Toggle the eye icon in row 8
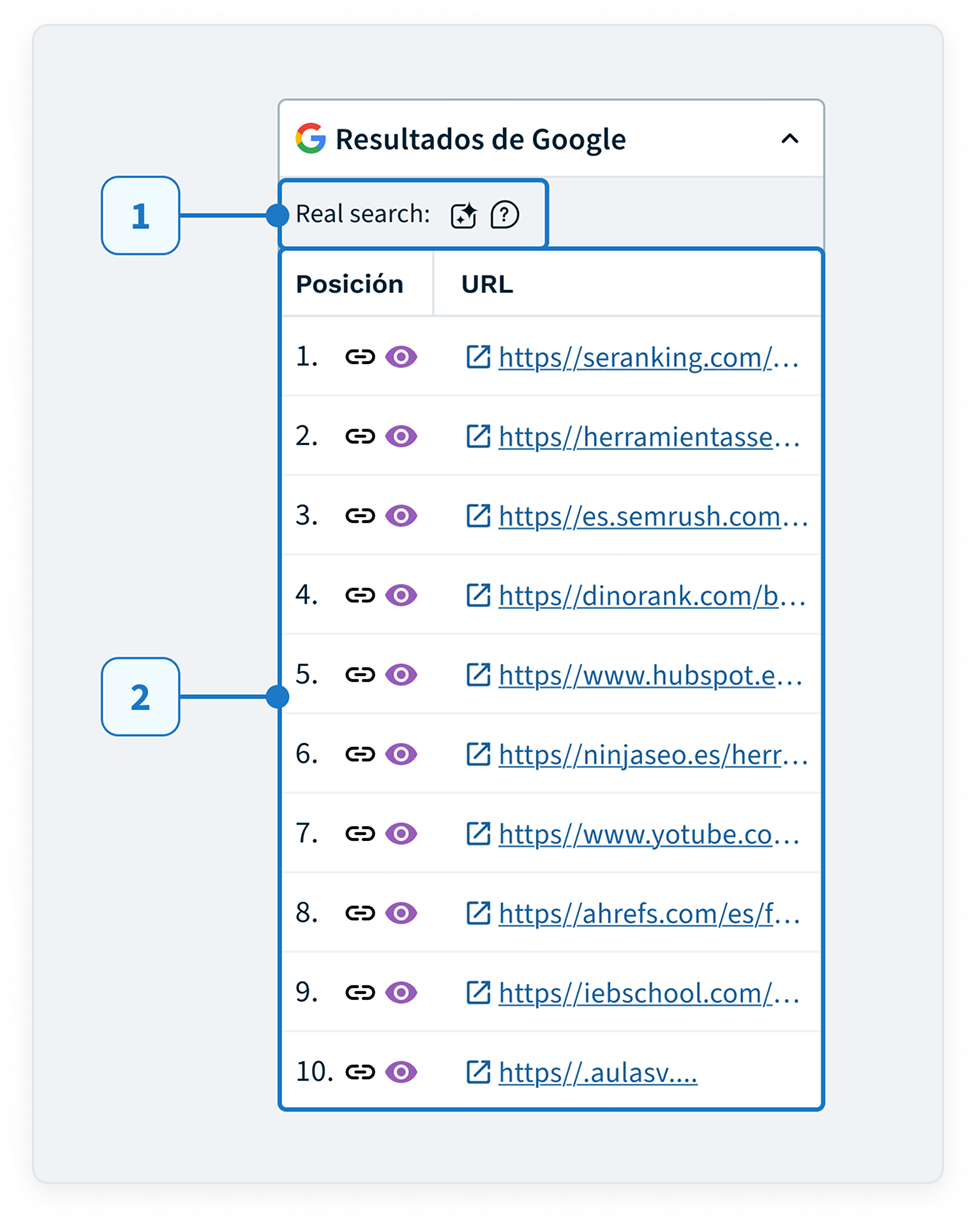 point(401,913)
